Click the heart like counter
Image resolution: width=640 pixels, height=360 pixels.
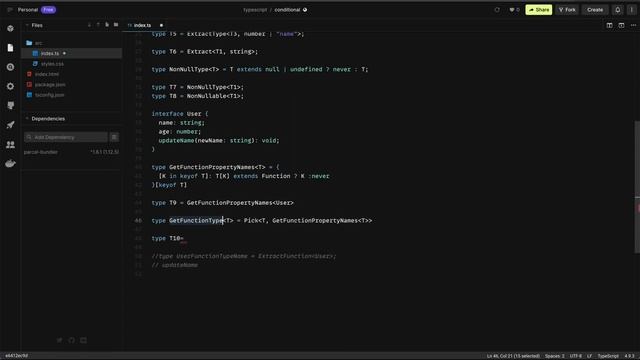[x=514, y=10]
